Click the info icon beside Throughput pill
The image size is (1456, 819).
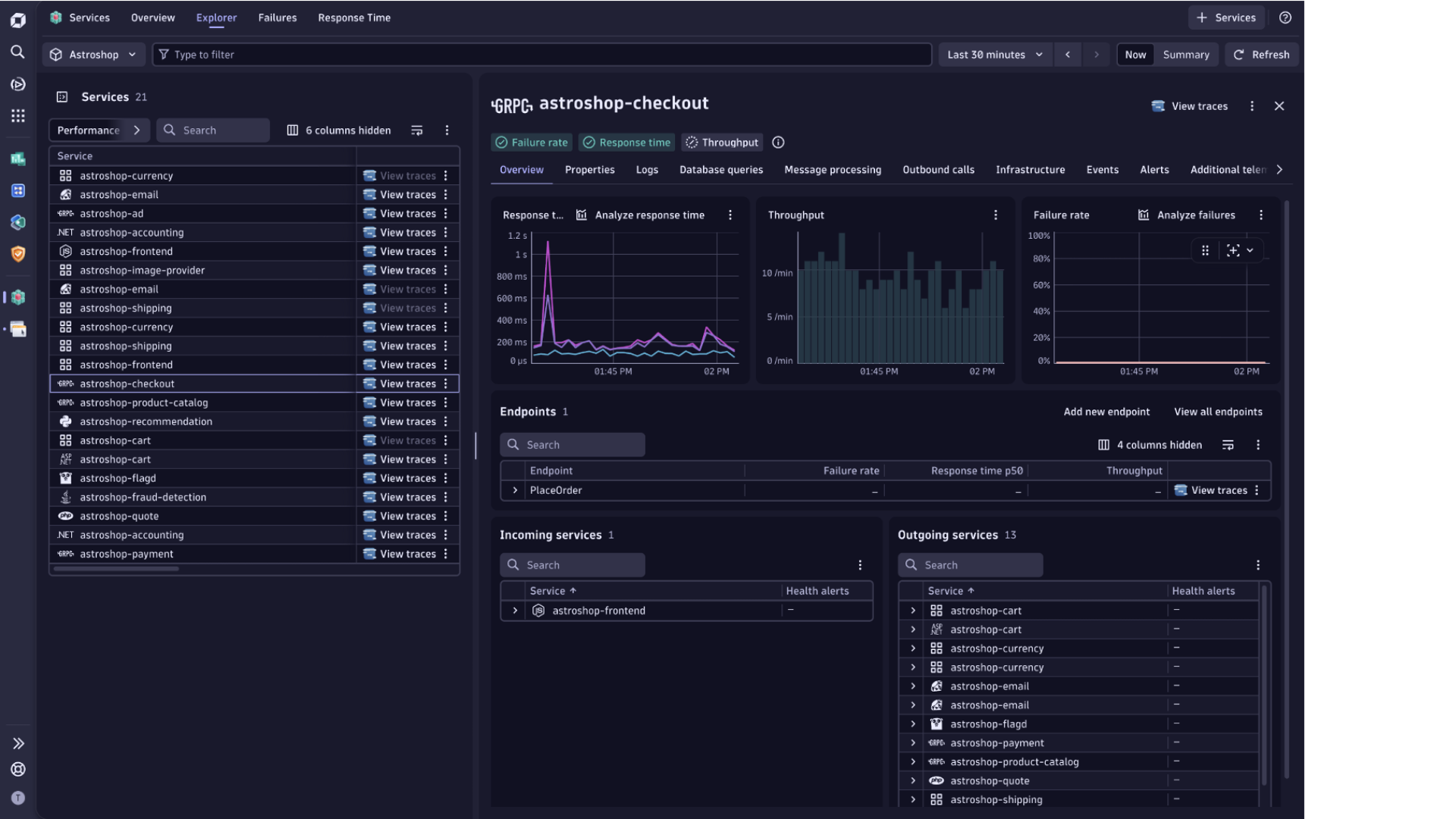[778, 142]
